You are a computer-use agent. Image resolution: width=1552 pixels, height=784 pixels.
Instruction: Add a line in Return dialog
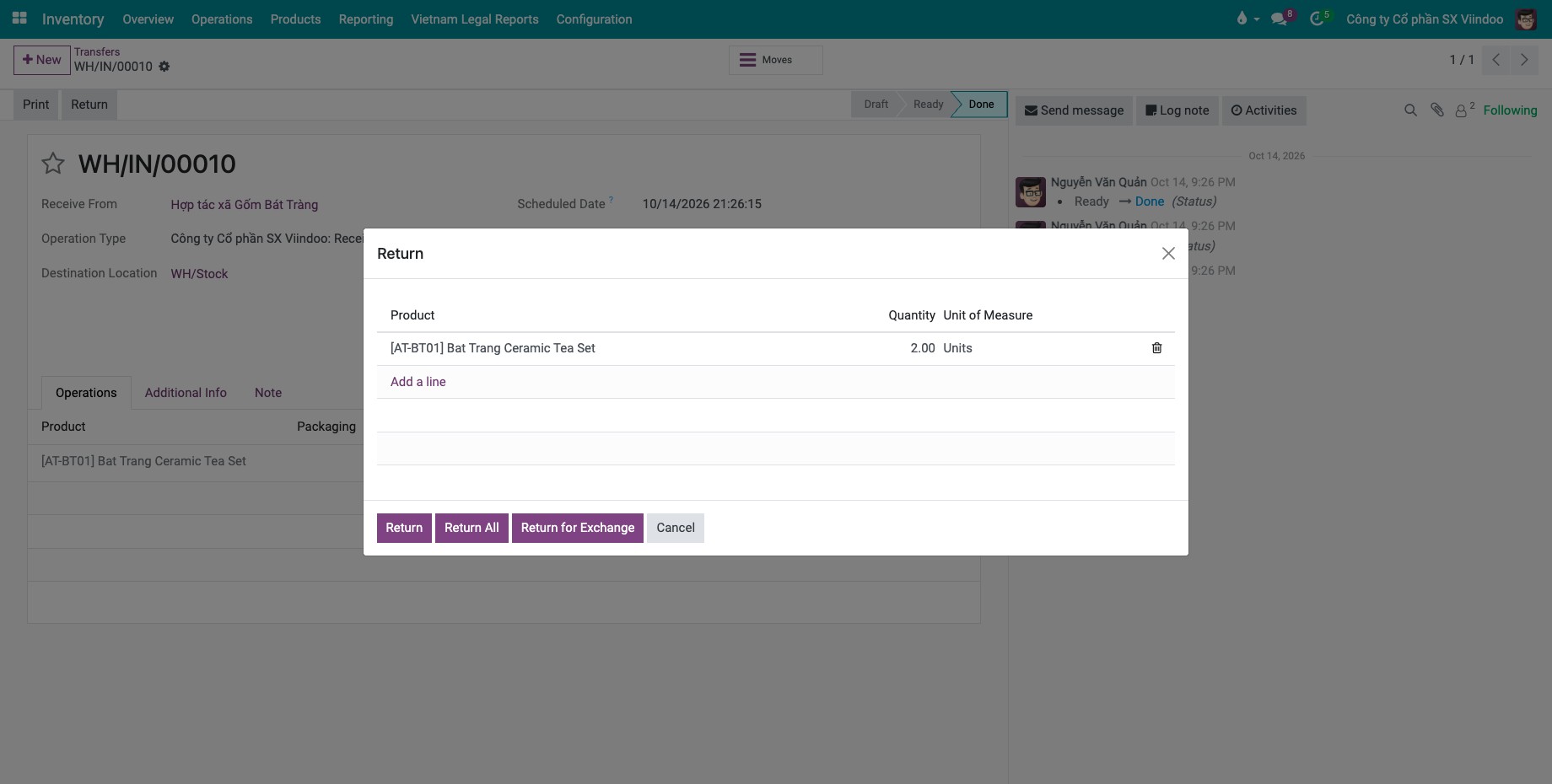(x=418, y=382)
